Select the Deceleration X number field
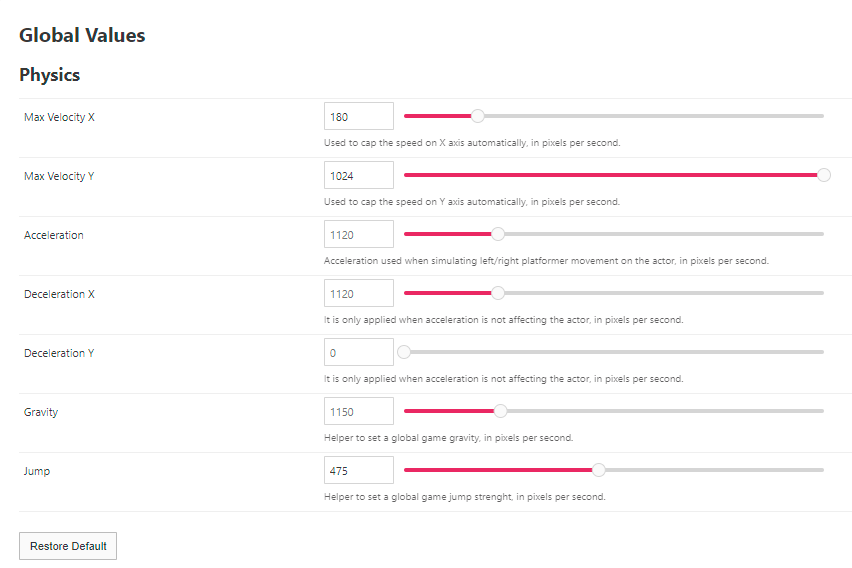 359,293
